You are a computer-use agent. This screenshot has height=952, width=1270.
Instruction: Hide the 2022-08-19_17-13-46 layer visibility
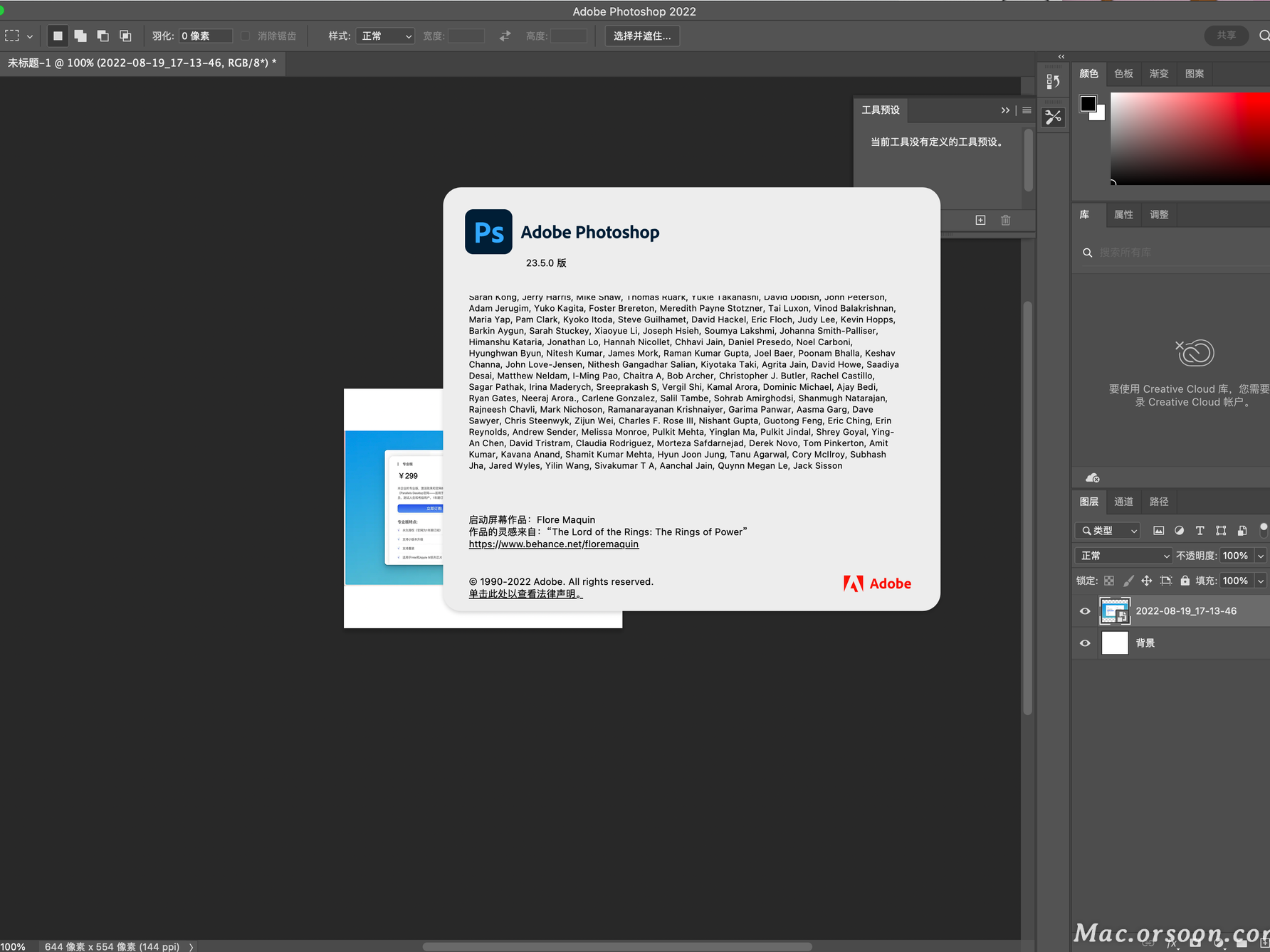coord(1084,610)
